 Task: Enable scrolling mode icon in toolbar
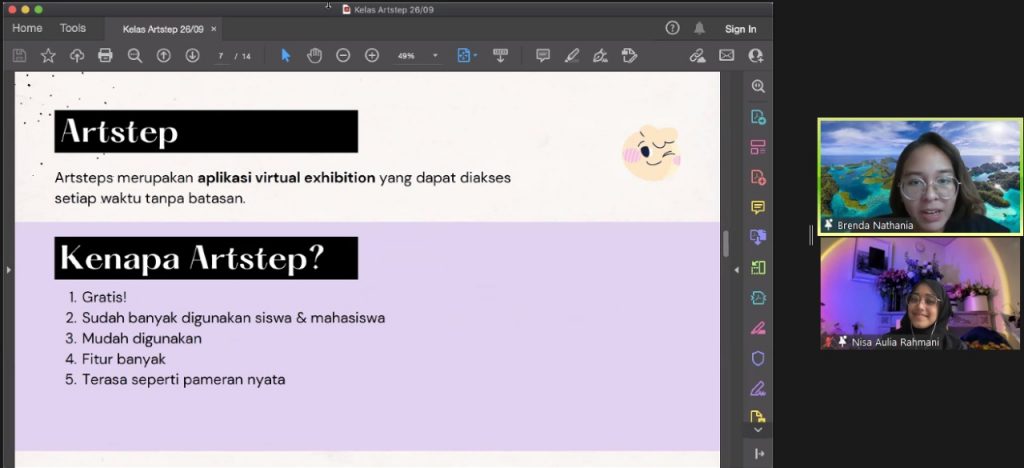coord(500,55)
